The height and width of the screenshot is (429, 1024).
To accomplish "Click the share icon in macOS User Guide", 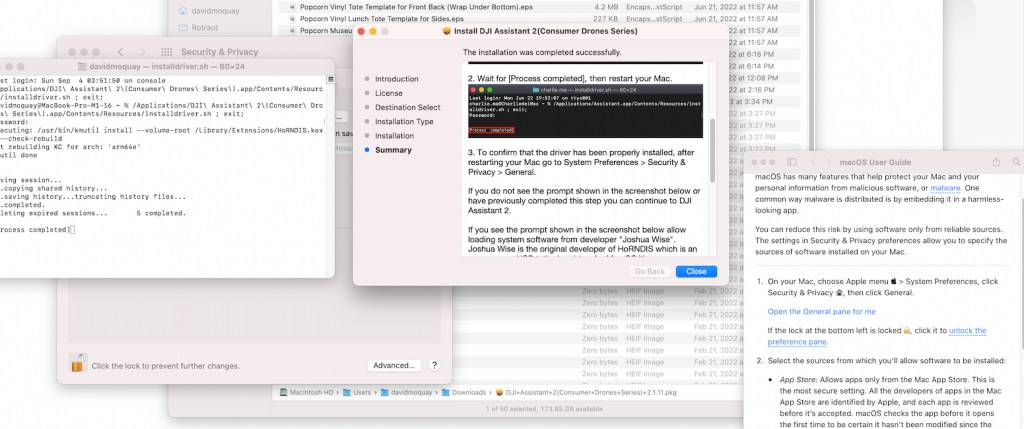I will click(997, 161).
